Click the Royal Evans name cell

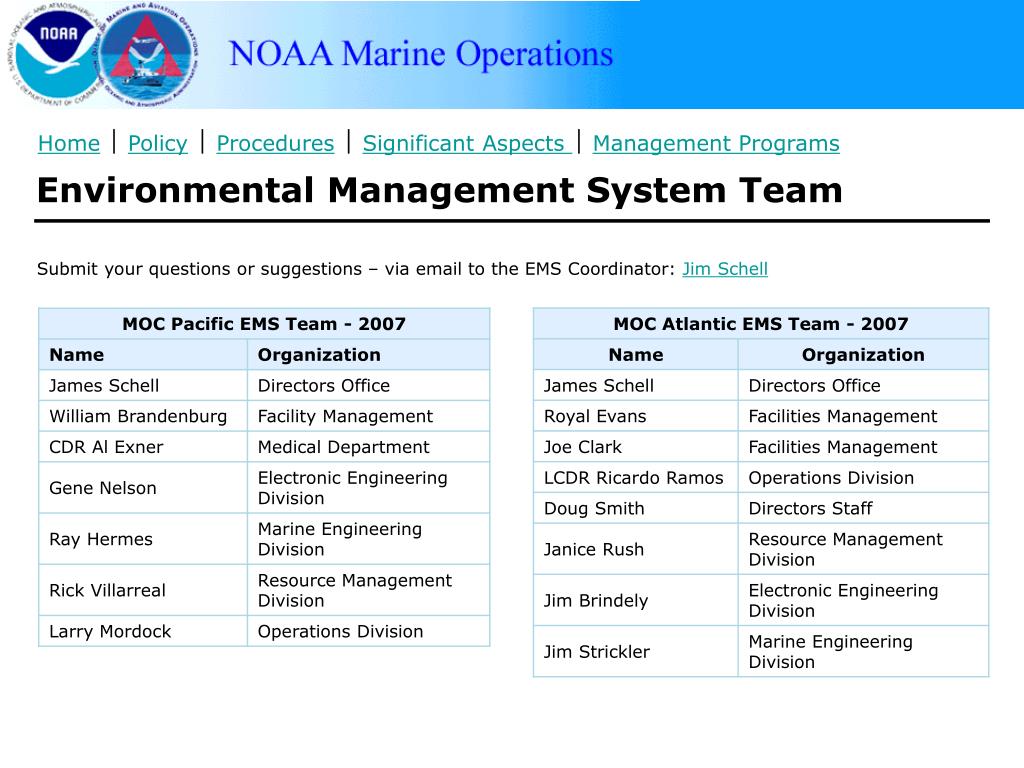pos(635,416)
